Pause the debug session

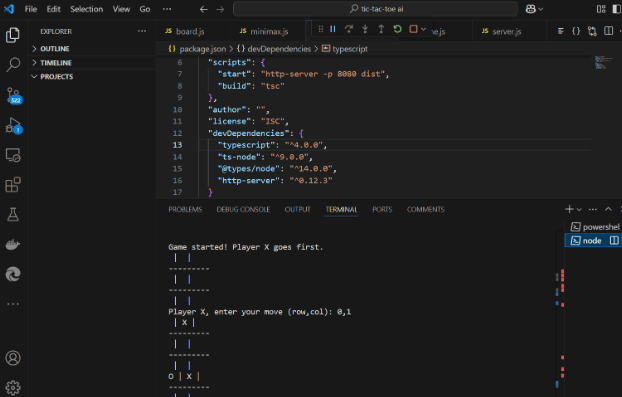click(x=333, y=29)
